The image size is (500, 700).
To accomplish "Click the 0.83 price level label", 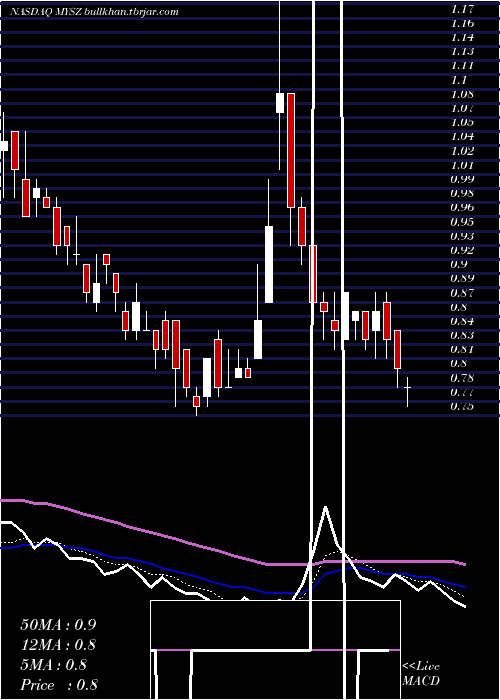I will point(462,335).
